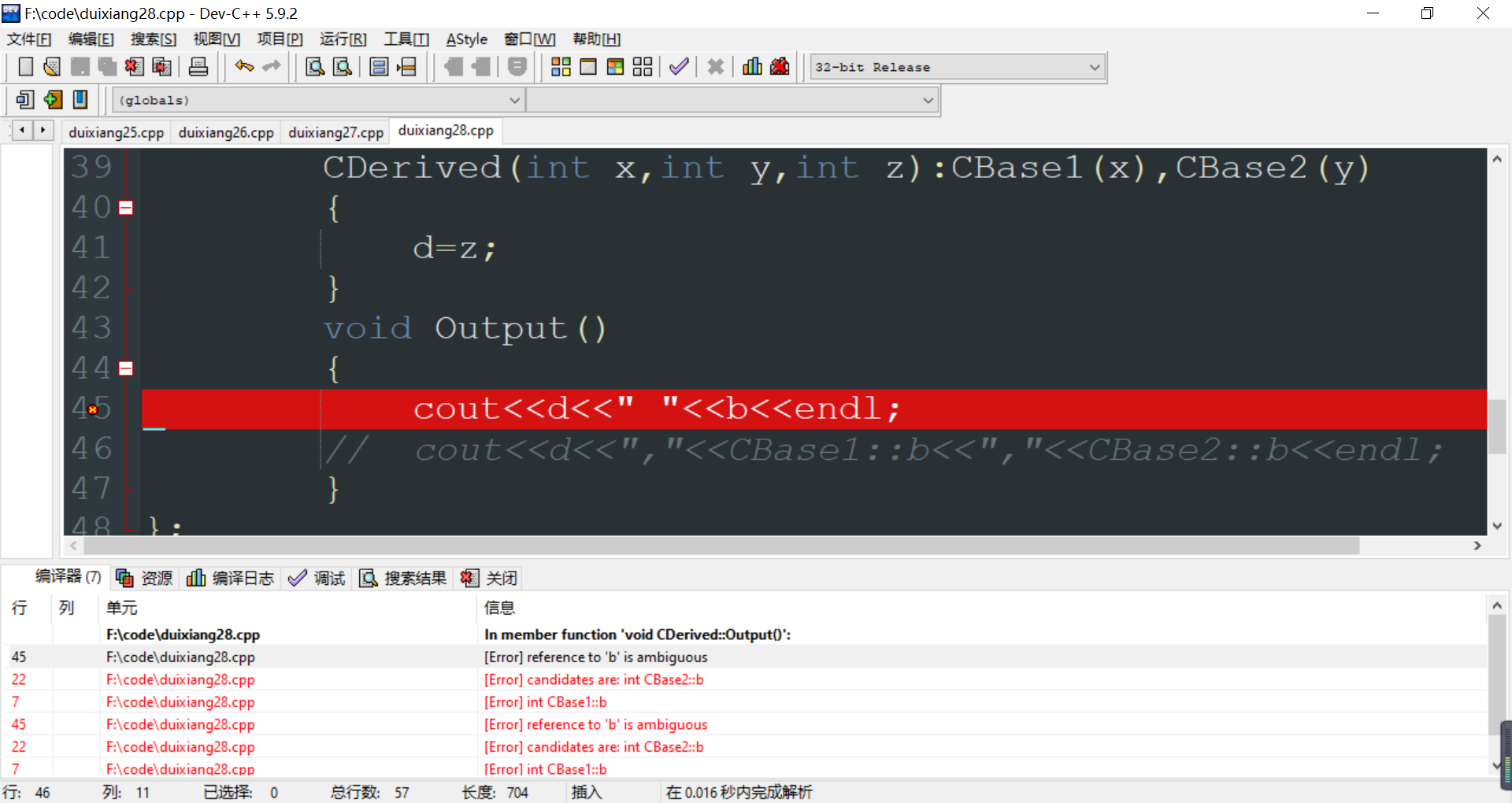Click the Unindent icon
This screenshot has width=1512, height=803.
[454, 67]
